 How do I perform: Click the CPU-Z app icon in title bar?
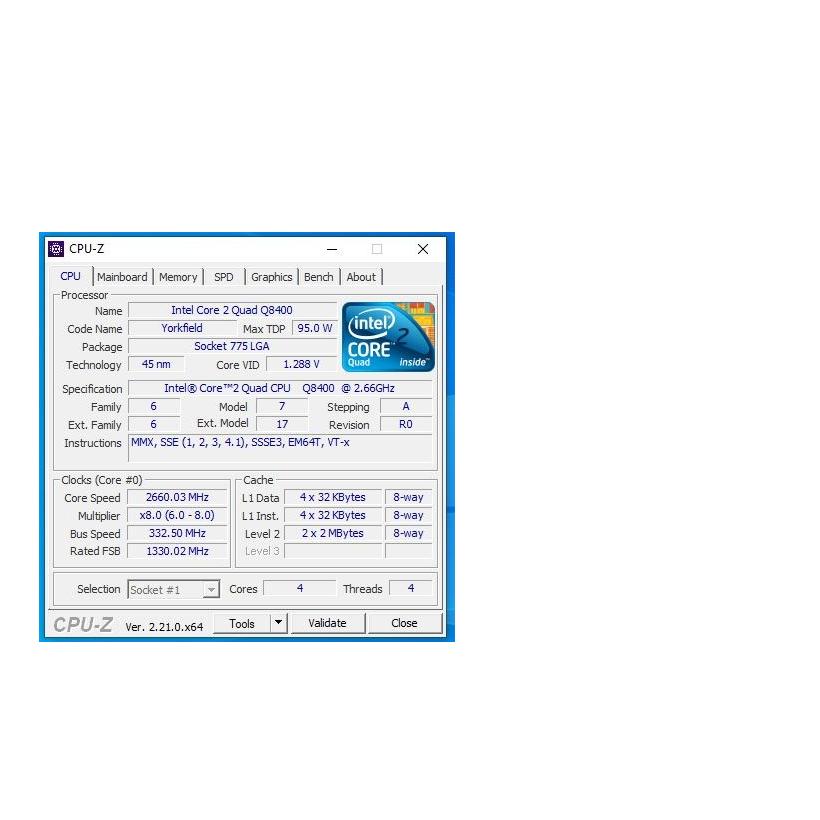pyautogui.click(x=56, y=249)
